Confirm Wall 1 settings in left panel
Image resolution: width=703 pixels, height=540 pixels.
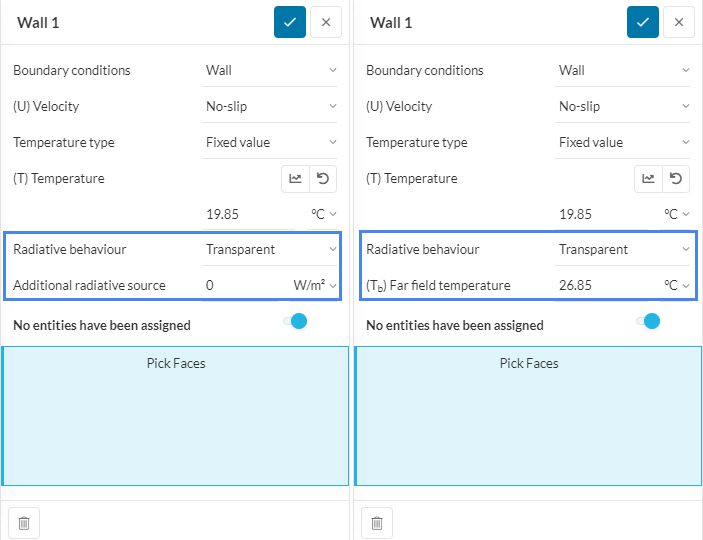(x=290, y=22)
